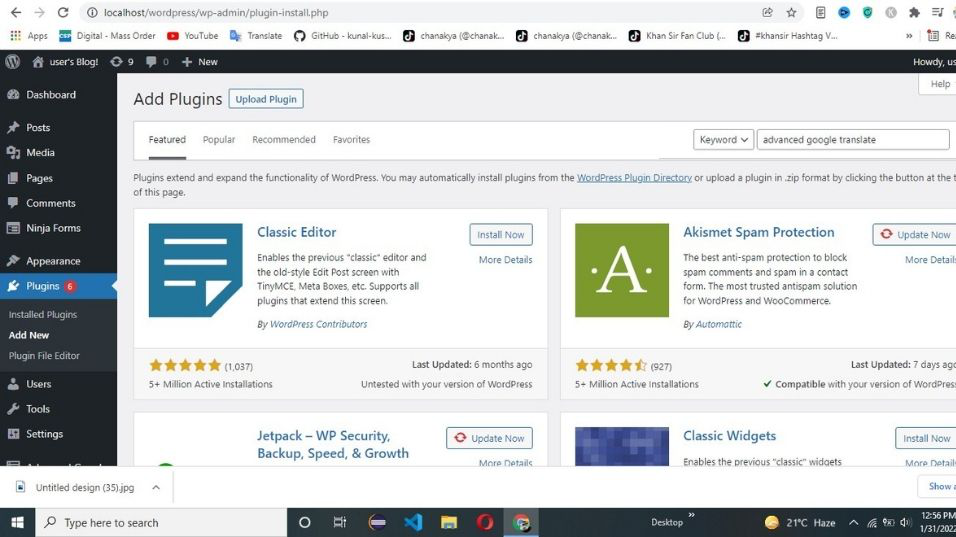Expand the Help tab
956x537 pixels.
tap(938, 84)
